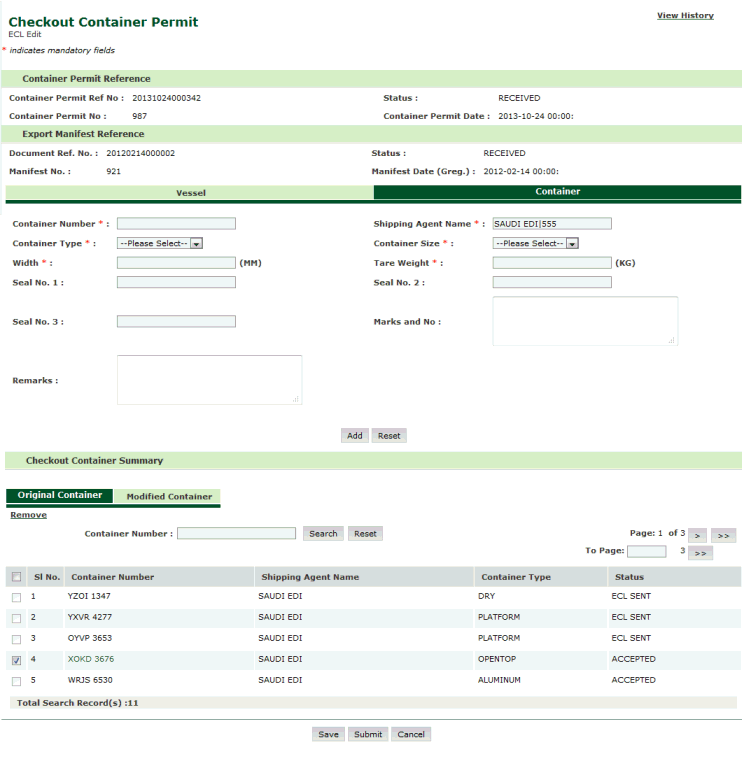The height and width of the screenshot is (758, 742).
Task: Switch to the Modified Container tab
Action: (x=169, y=497)
